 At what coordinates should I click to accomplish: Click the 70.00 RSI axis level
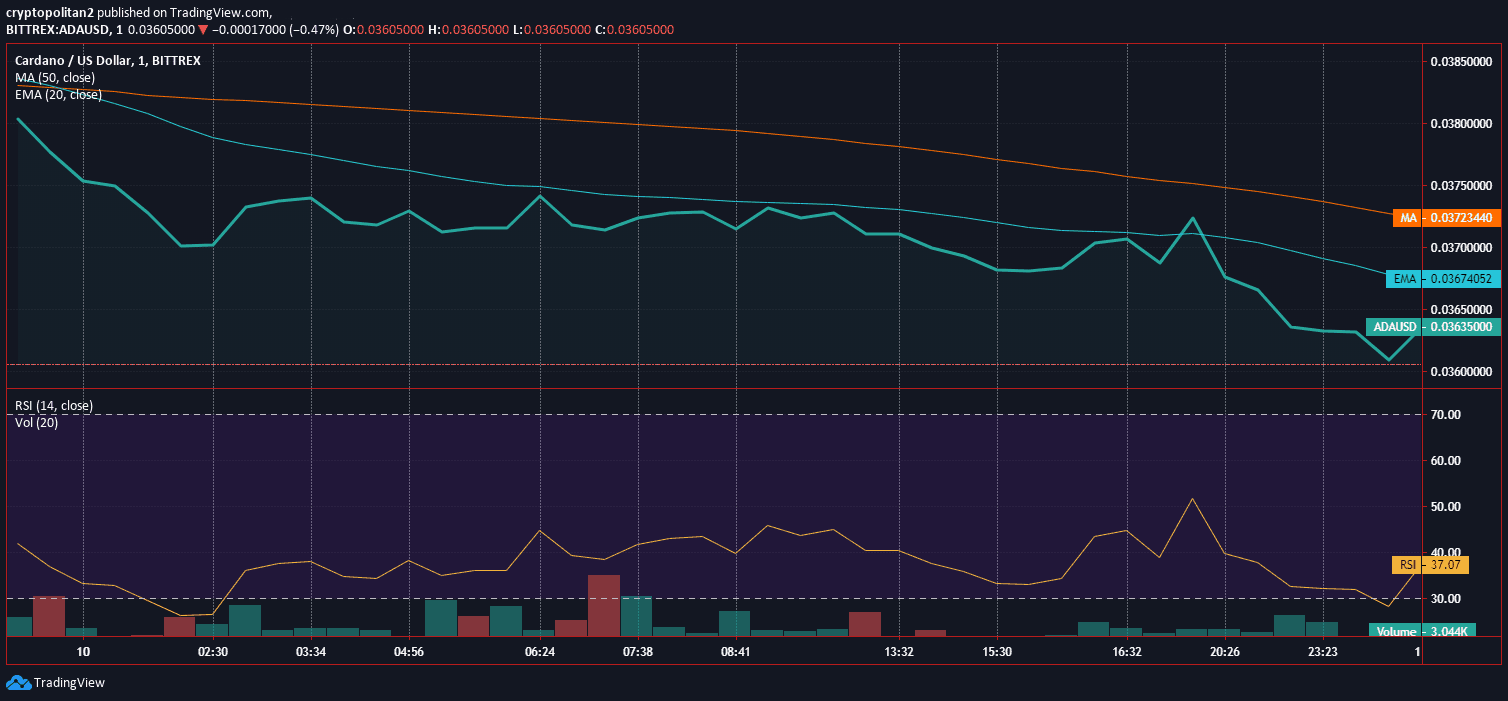pyautogui.click(x=1447, y=414)
